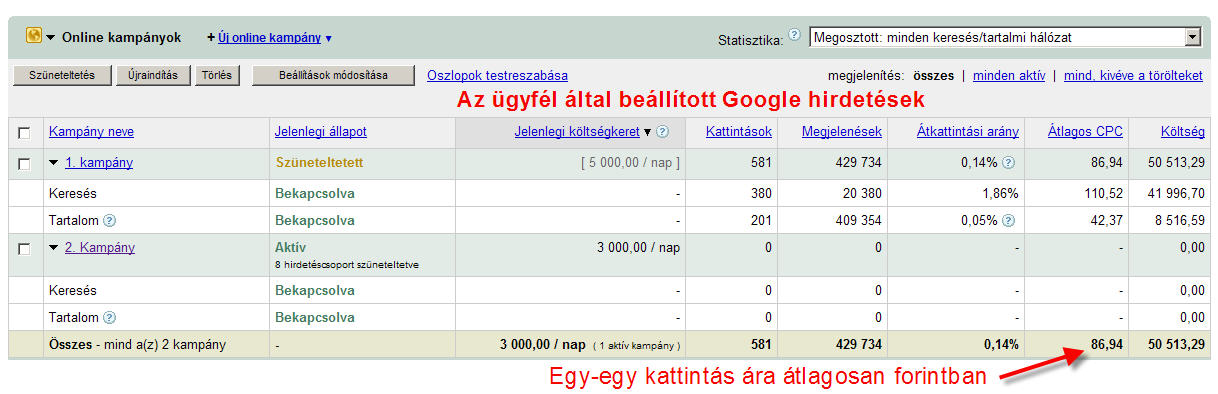This screenshot has width=1218, height=394.
Task: Click the impressions value 409 354
Action: pyautogui.click(x=857, y=222)
